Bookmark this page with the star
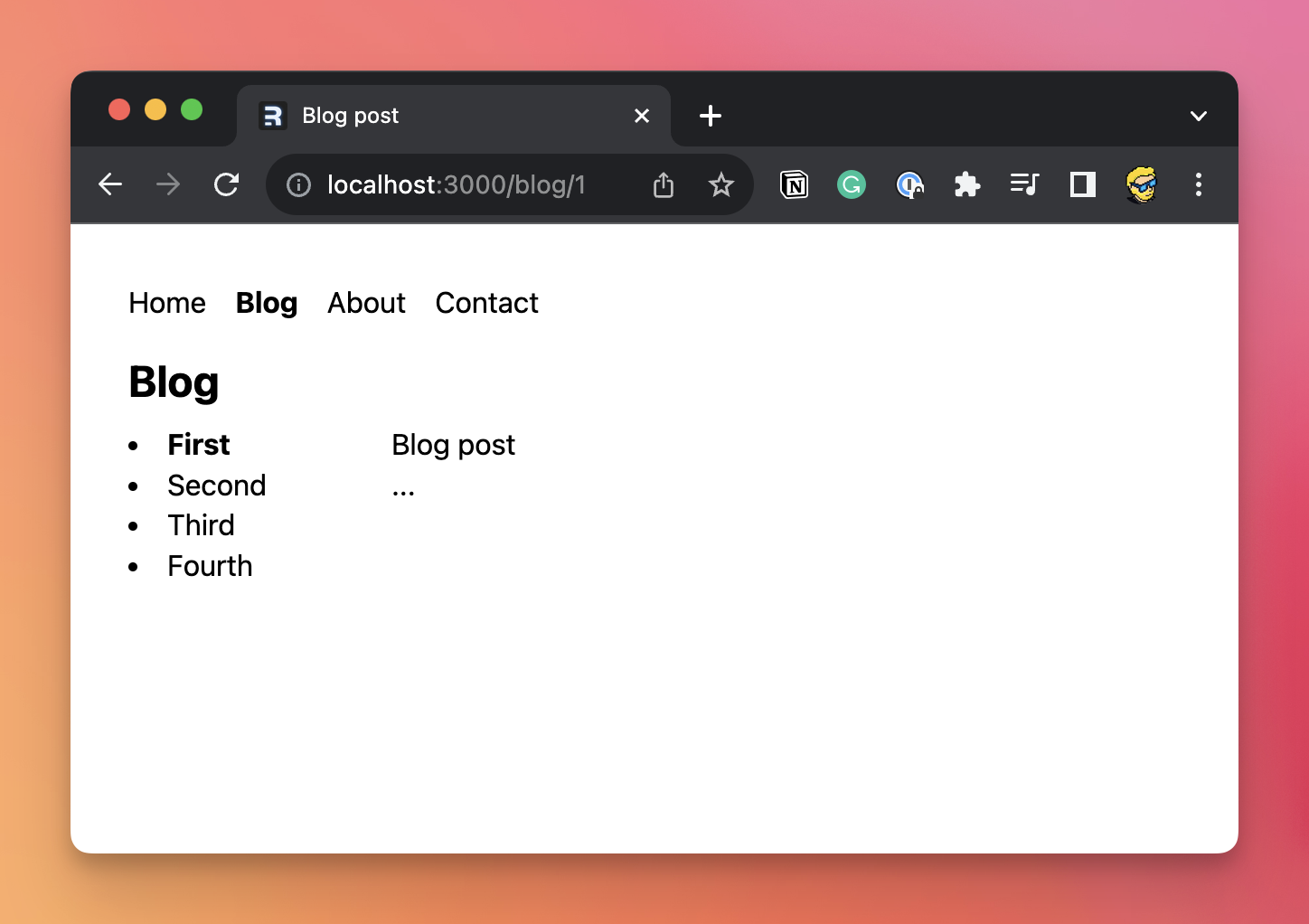1309x924 pixels. tap(720, 185)
